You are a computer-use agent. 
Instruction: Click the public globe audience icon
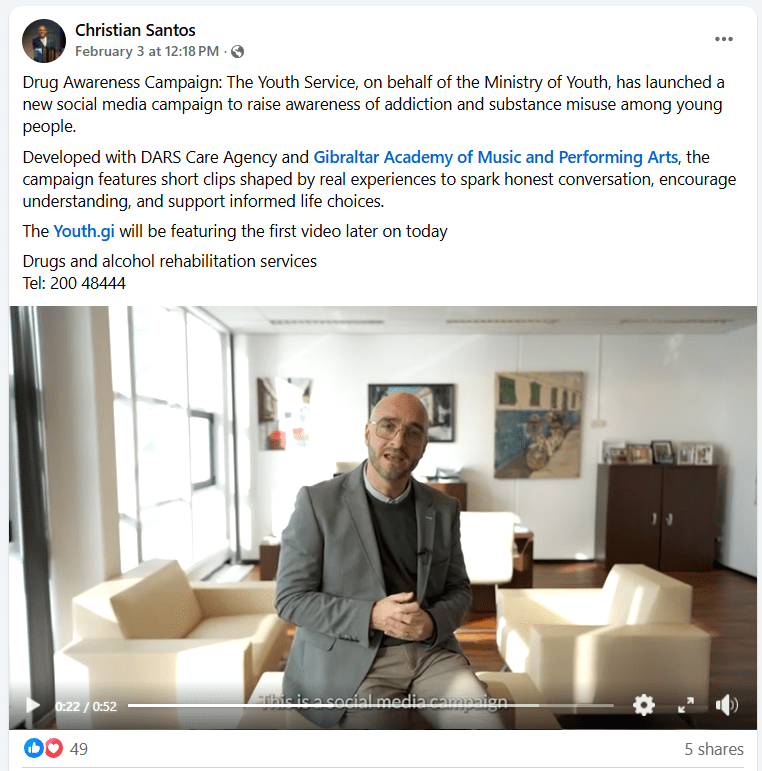(x=237, y=52)
